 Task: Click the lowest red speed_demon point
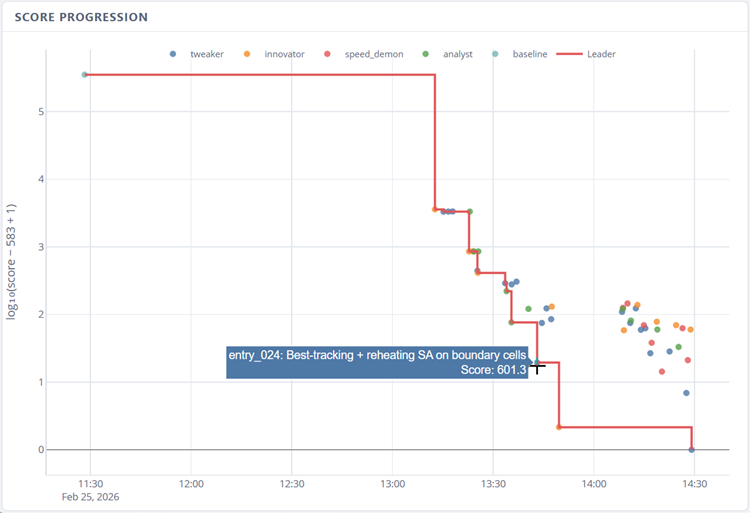pyautogui.click(x=662, y=372)
